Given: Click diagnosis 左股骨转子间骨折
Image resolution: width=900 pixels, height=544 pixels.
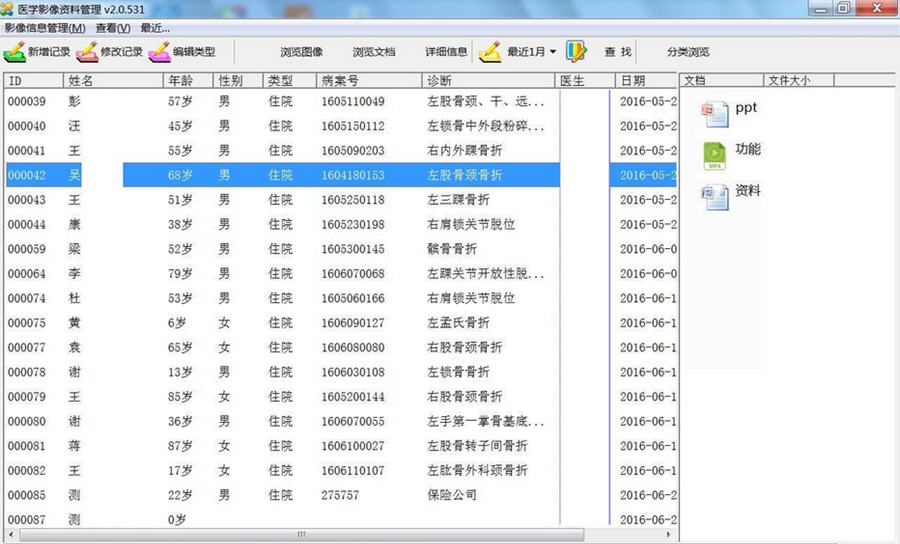Looking at the screenshot, I should [478, 446].
